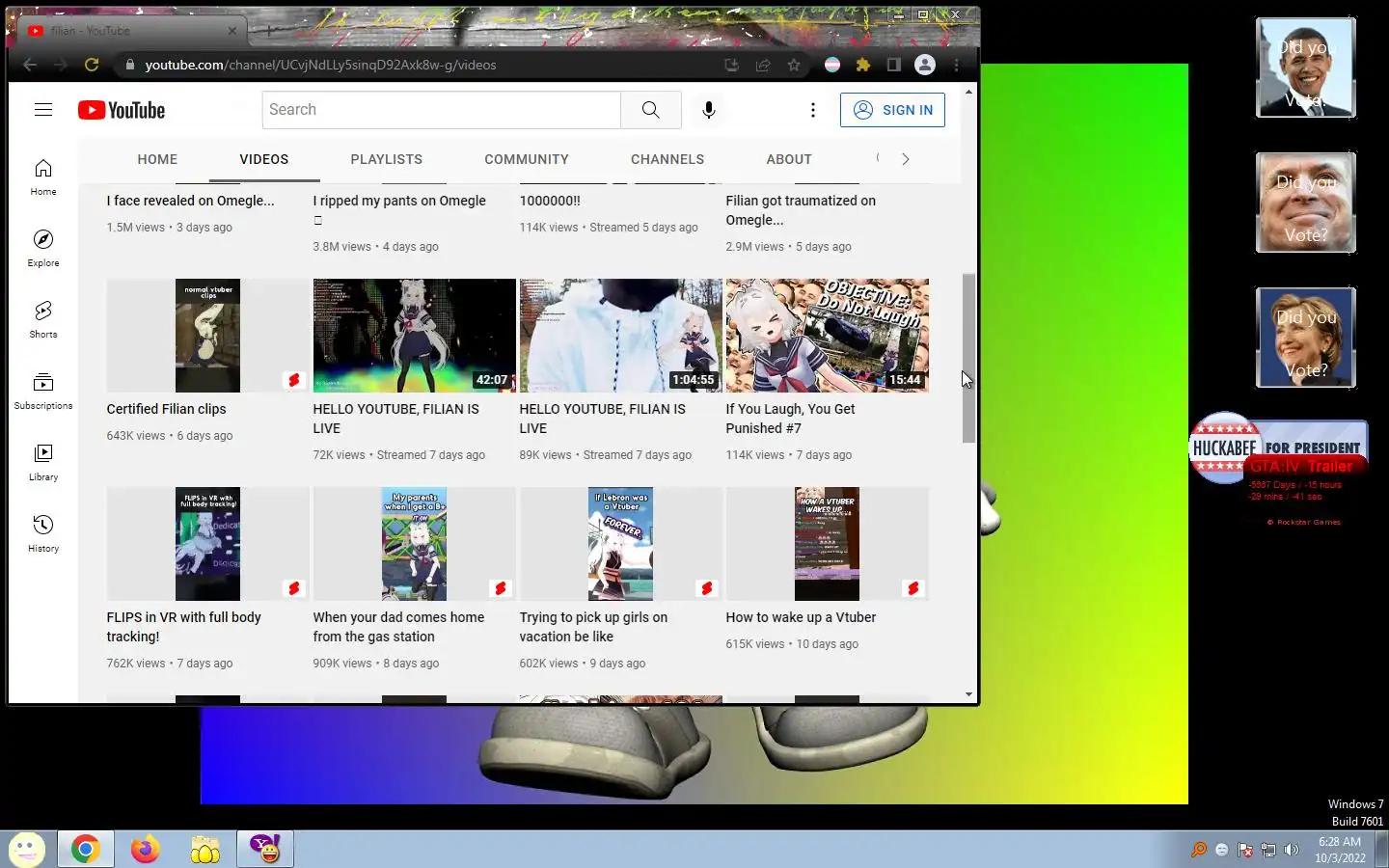
Task: Open a new Chrome tab
Action: 268,31
